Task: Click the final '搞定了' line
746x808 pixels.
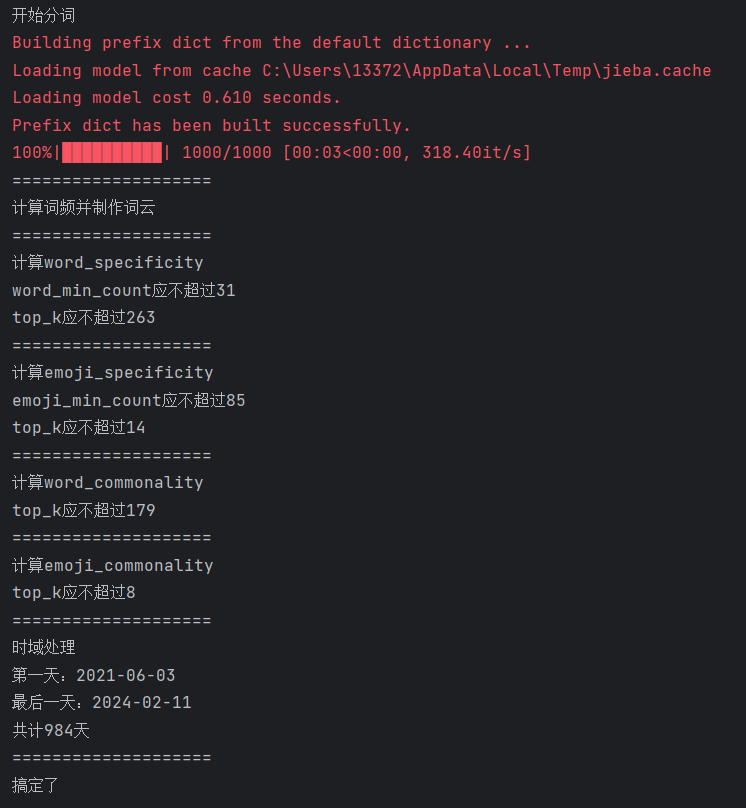Action: [x=35, y=785]
